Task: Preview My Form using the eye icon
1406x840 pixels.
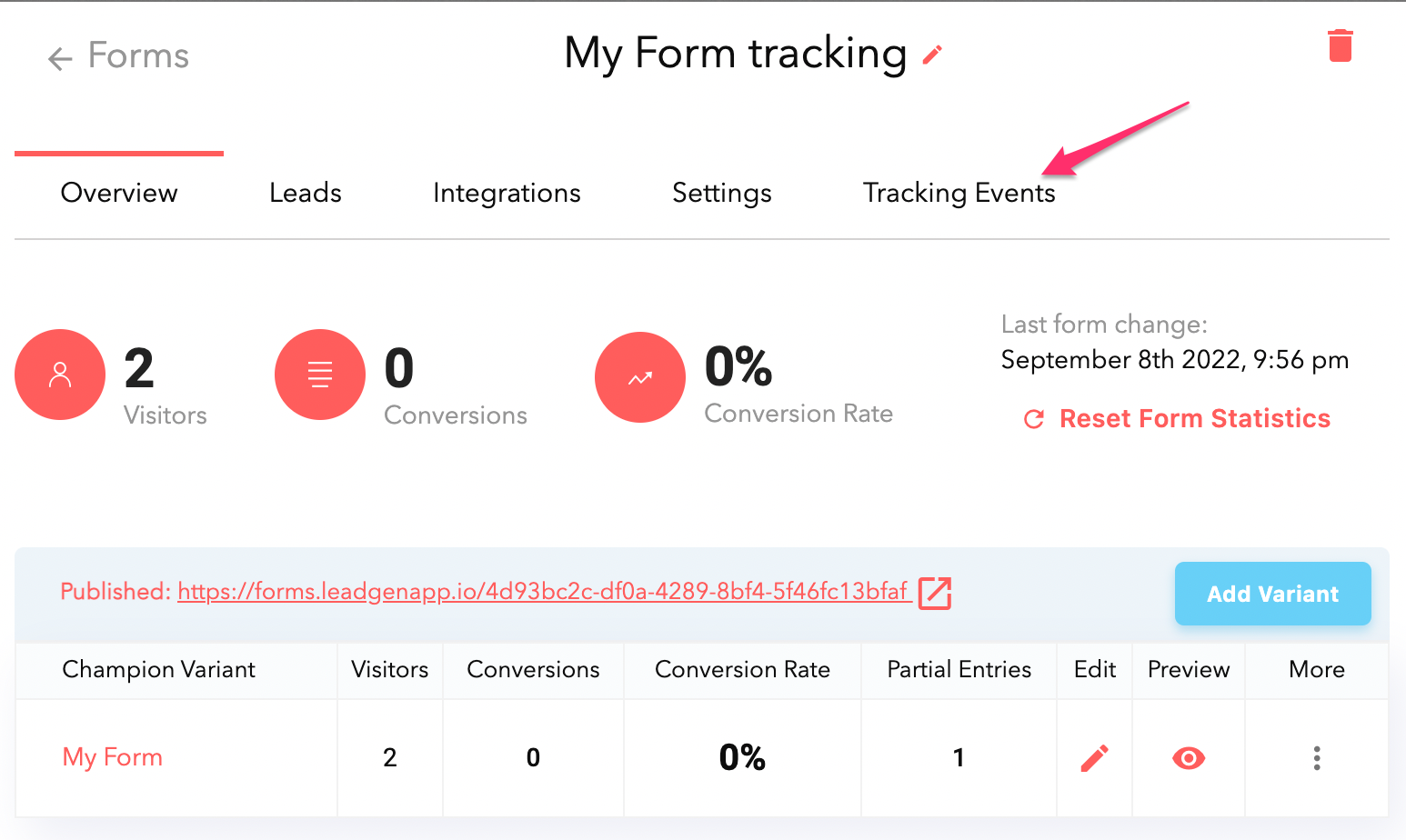Action: pyautogui.click(x=1189, y=758)
